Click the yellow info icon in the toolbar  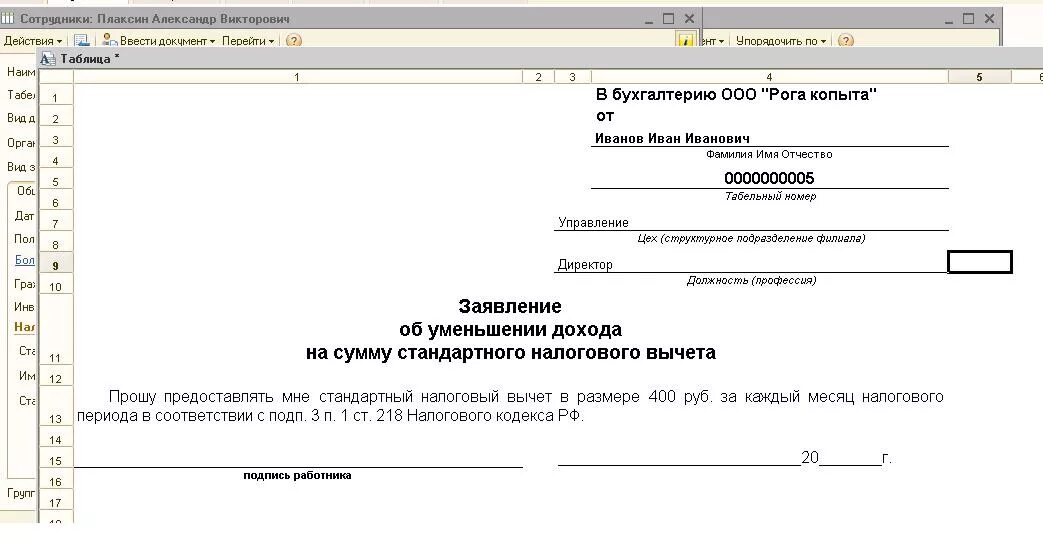[x=685, y=40]
